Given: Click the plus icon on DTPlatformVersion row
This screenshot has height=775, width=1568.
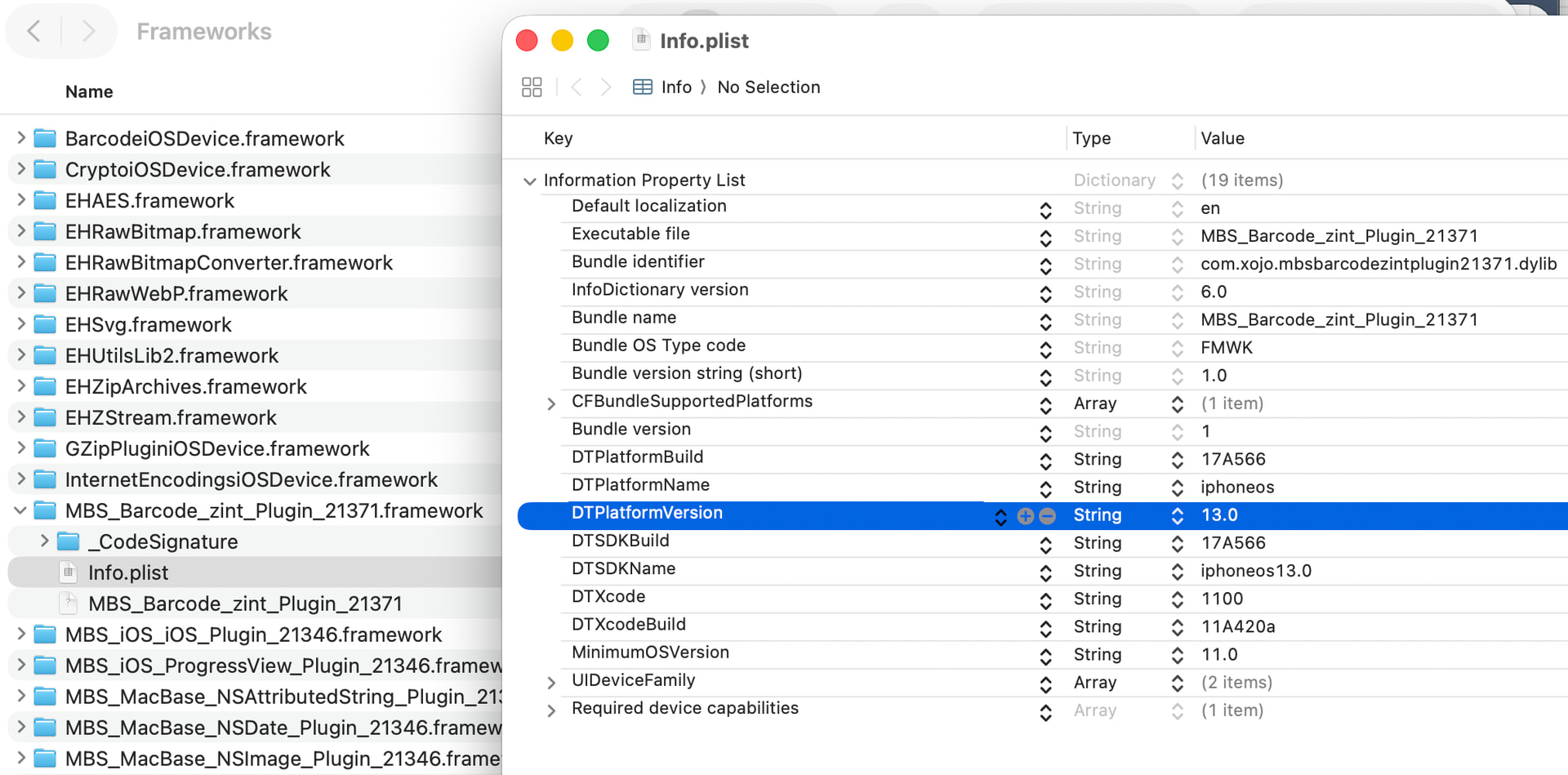Looking at the screenshot, I should pyautogui.click(x=1025, y=516).
